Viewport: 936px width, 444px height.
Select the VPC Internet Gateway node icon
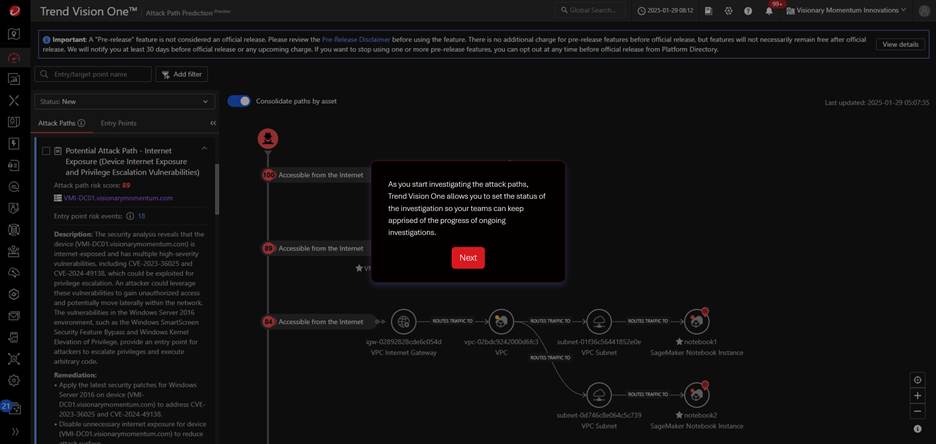(x=404, y=322)
